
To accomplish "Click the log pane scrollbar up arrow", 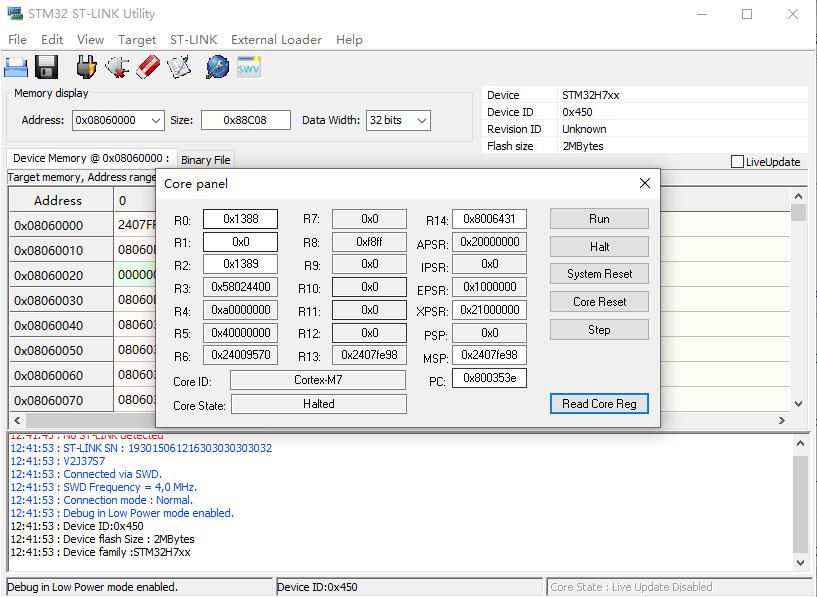I will click(x=800, y=443).
